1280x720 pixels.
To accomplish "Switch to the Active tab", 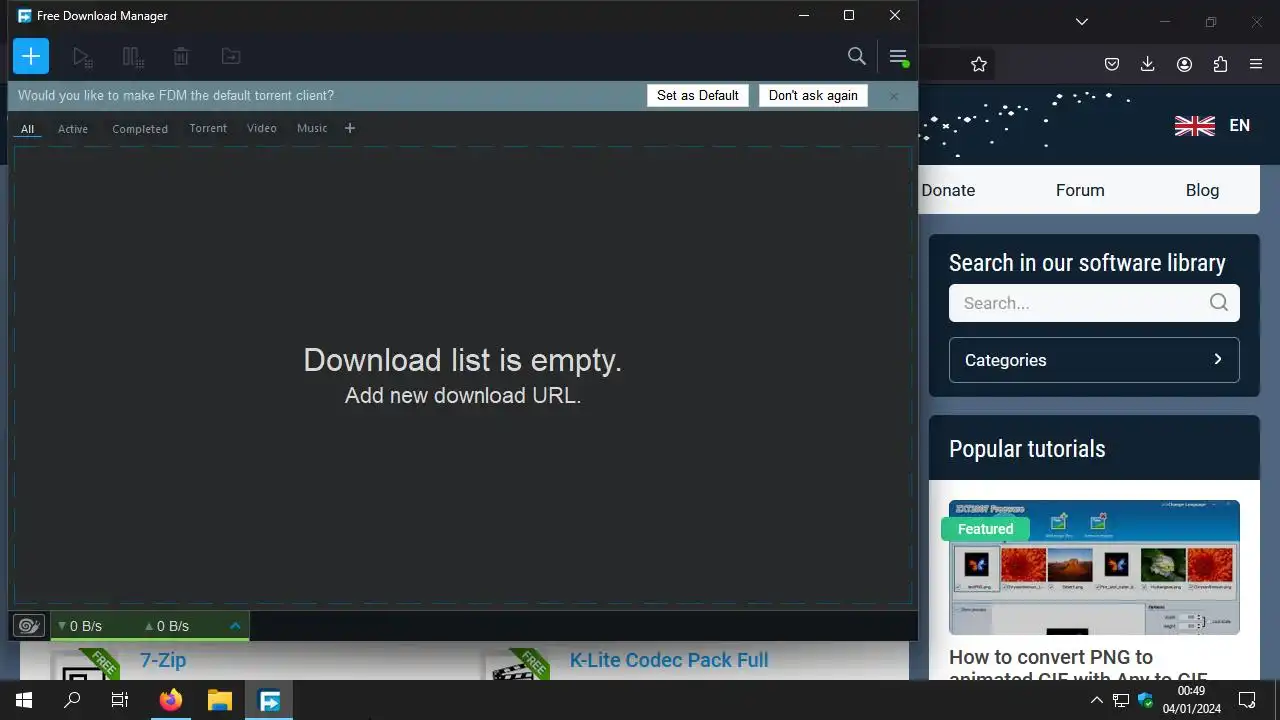I will 73,129.
